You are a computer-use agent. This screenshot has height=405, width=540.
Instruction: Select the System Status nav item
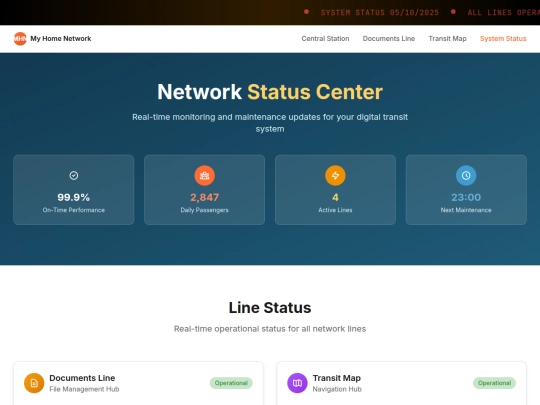[503, 39]
